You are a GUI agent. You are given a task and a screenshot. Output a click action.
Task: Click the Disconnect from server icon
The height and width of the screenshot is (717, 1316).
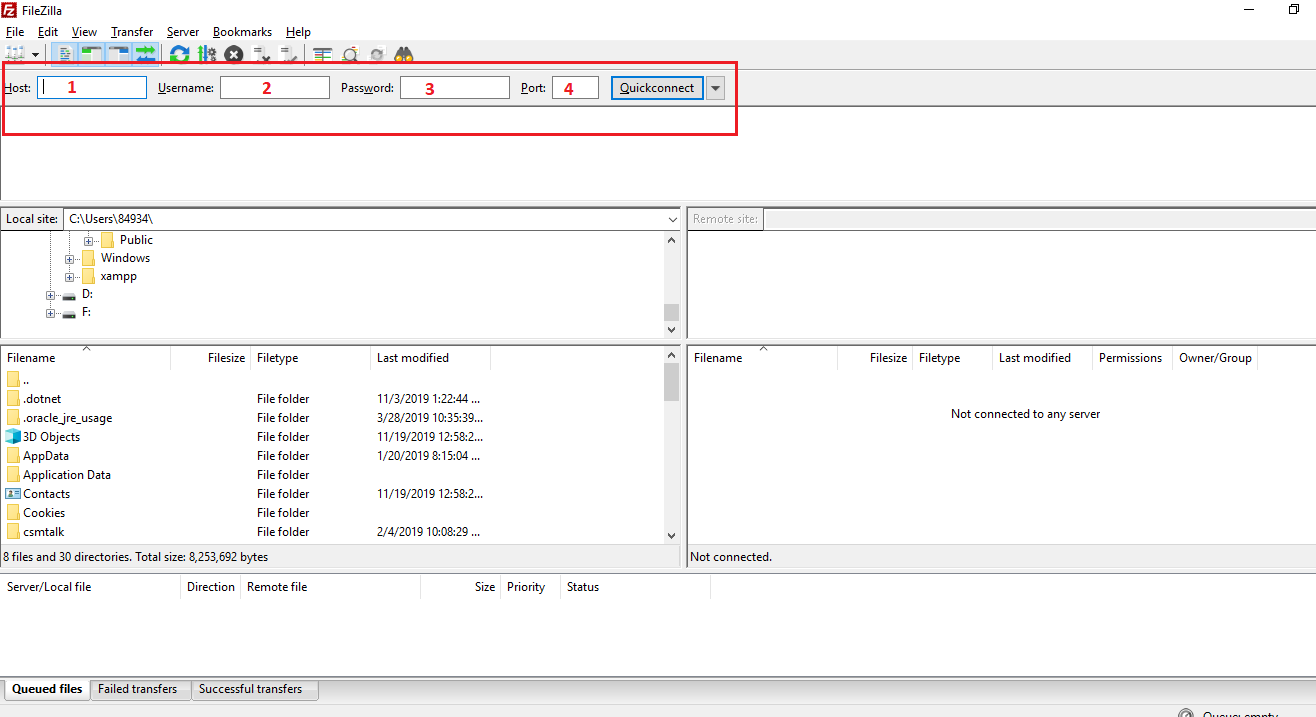coord(261,54)
